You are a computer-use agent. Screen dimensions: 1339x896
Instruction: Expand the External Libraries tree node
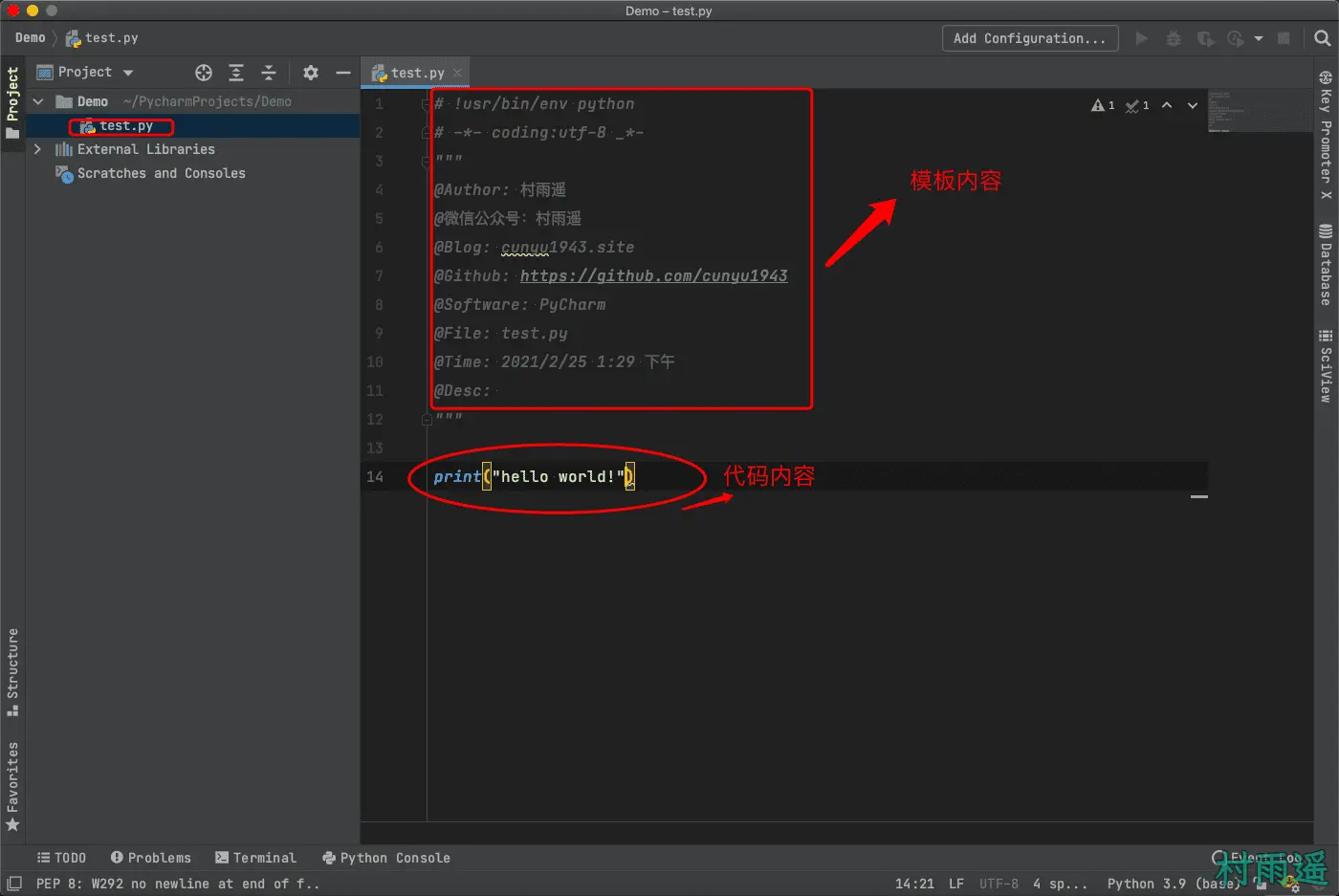point(37,149)
